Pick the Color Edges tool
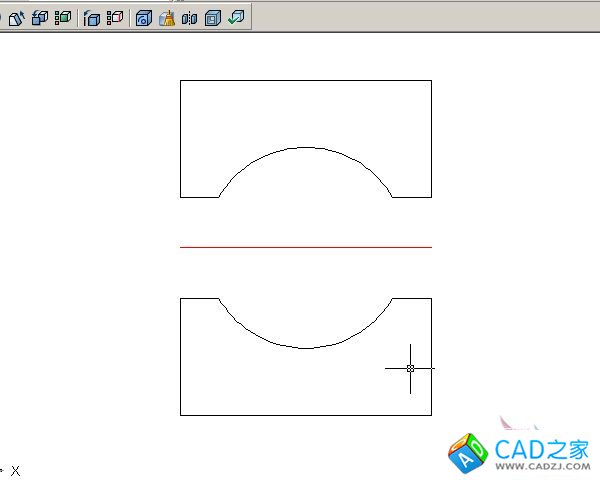 [x=115, y=17]
